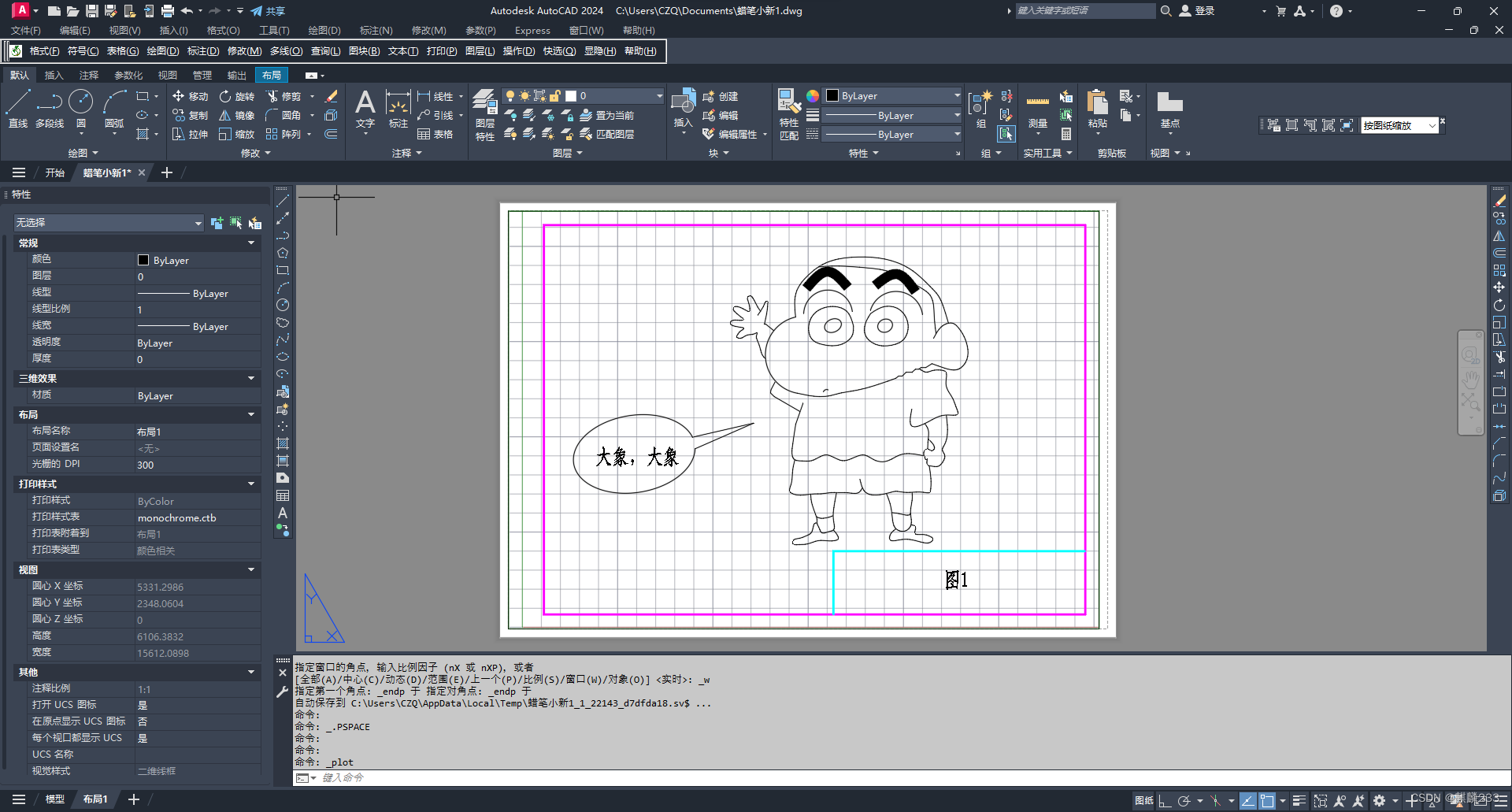The image size is (1512, 812).
Task: Click the 插入 (Insert block) icon
Action: (x=683, y=109)
